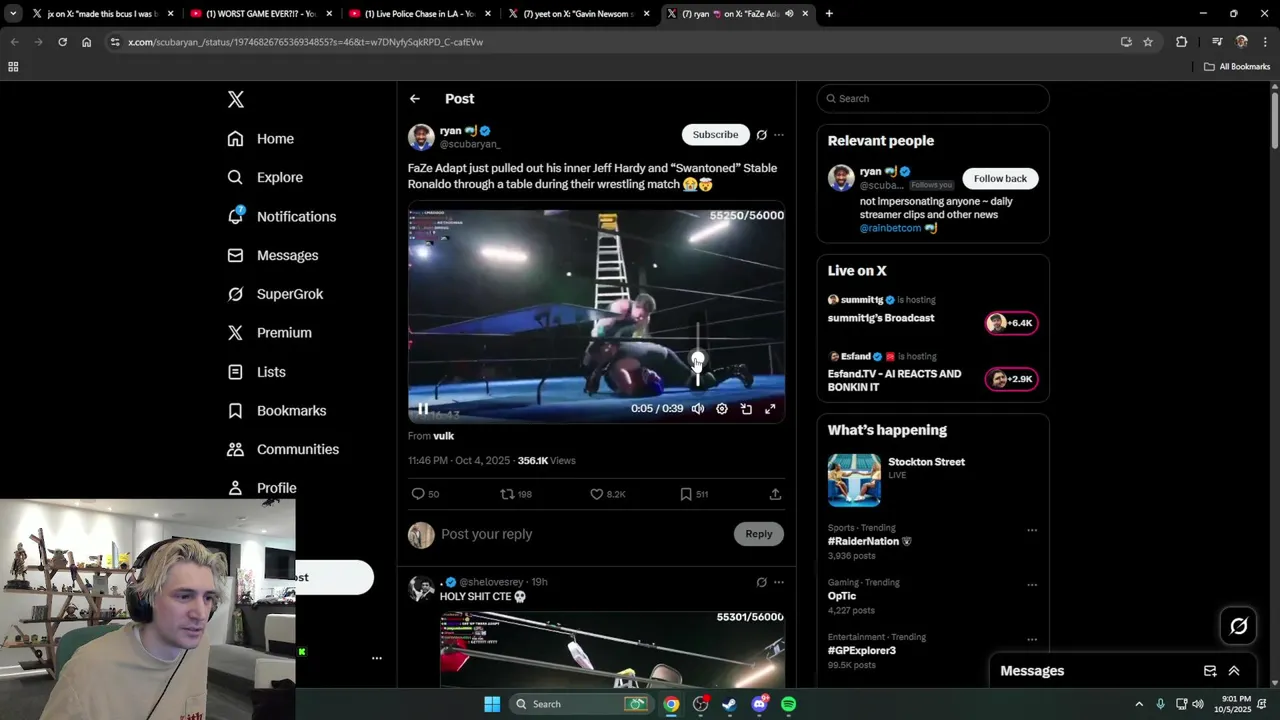Open a new browser tab
The height and width of the screenshot is (720, 1280).
pyautogui.click(x=829, y=14)
